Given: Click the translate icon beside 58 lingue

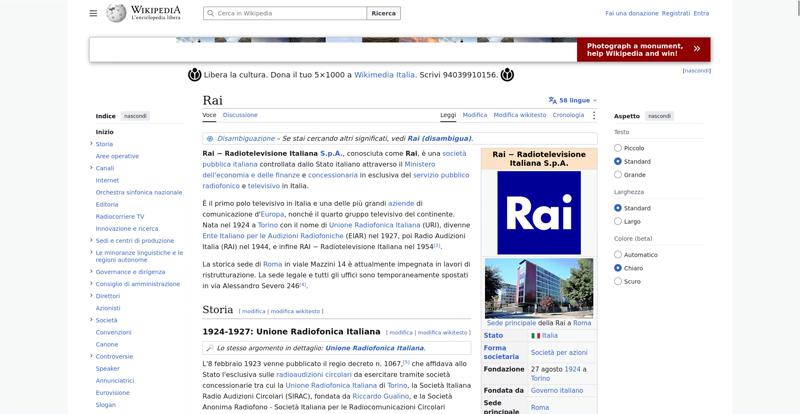Looking at the screenshot, I should (553, 101).
